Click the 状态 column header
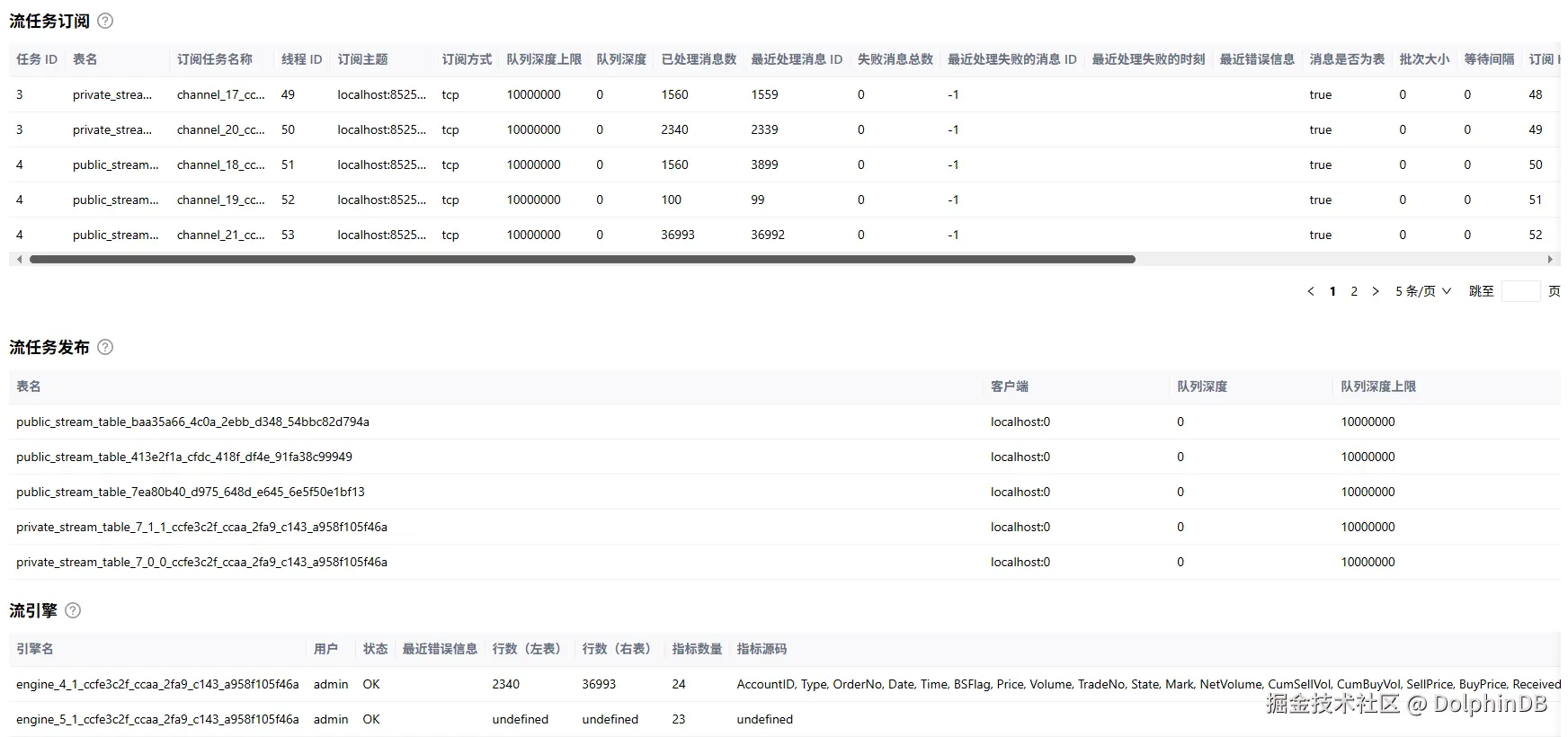 coord(376,649)
